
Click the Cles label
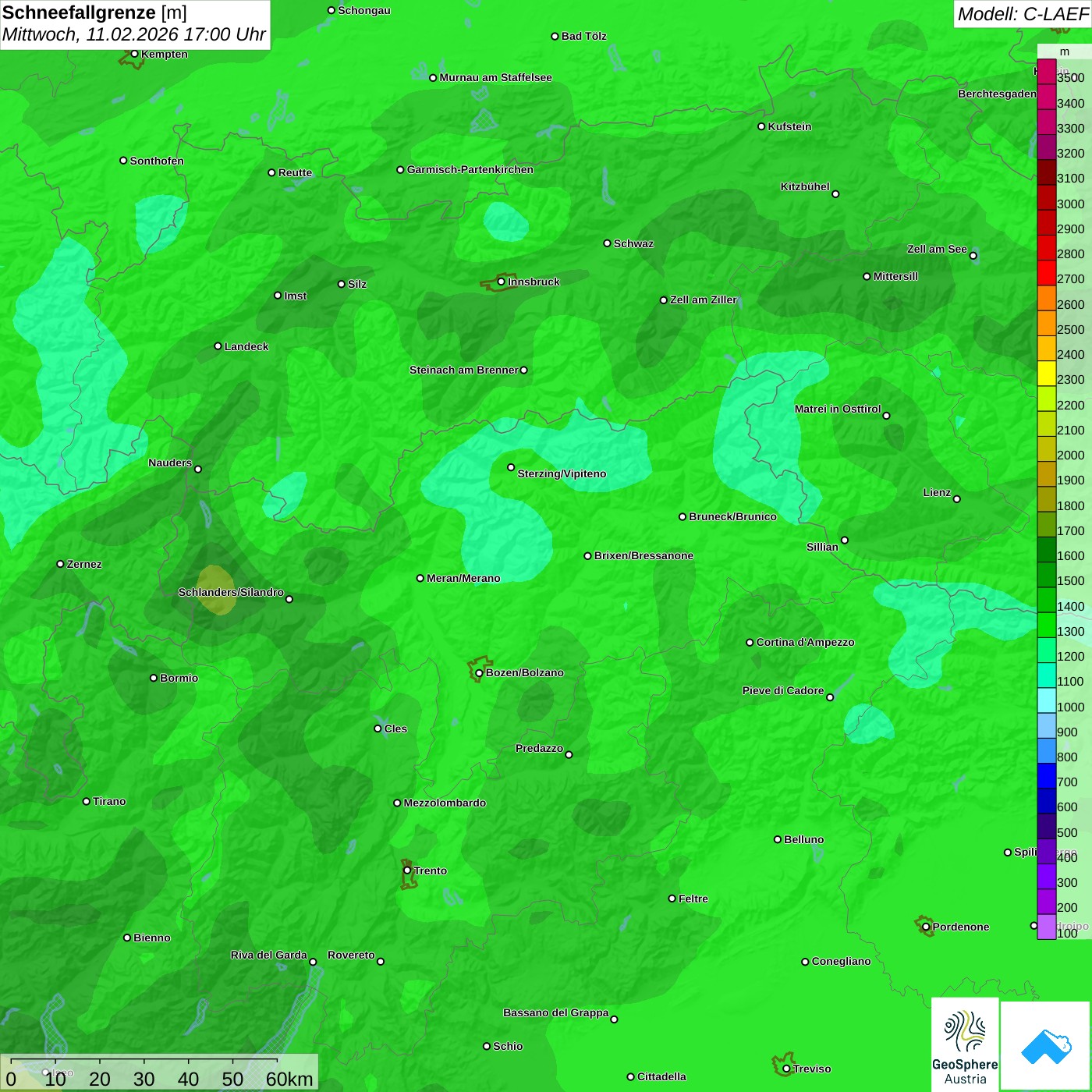[395, 729]
